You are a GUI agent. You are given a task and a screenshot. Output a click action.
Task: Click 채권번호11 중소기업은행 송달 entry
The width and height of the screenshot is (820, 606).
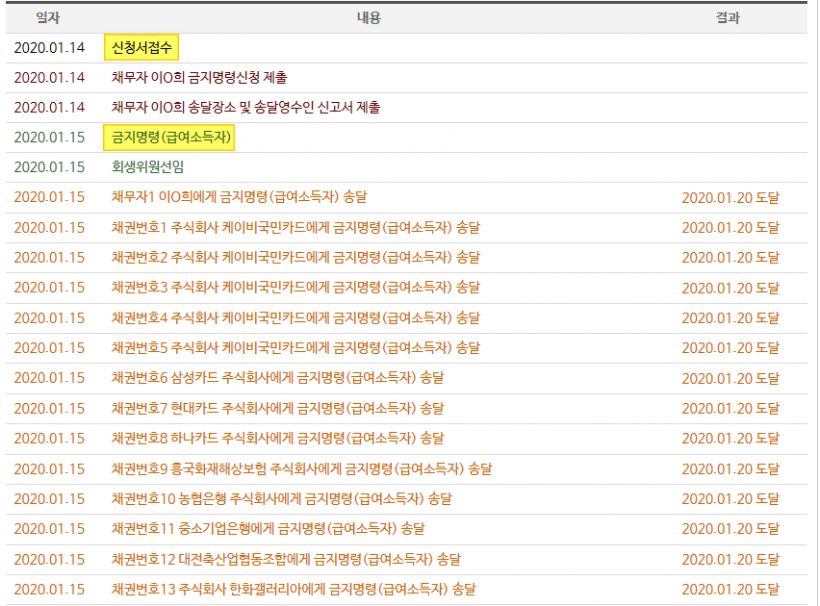268,528
